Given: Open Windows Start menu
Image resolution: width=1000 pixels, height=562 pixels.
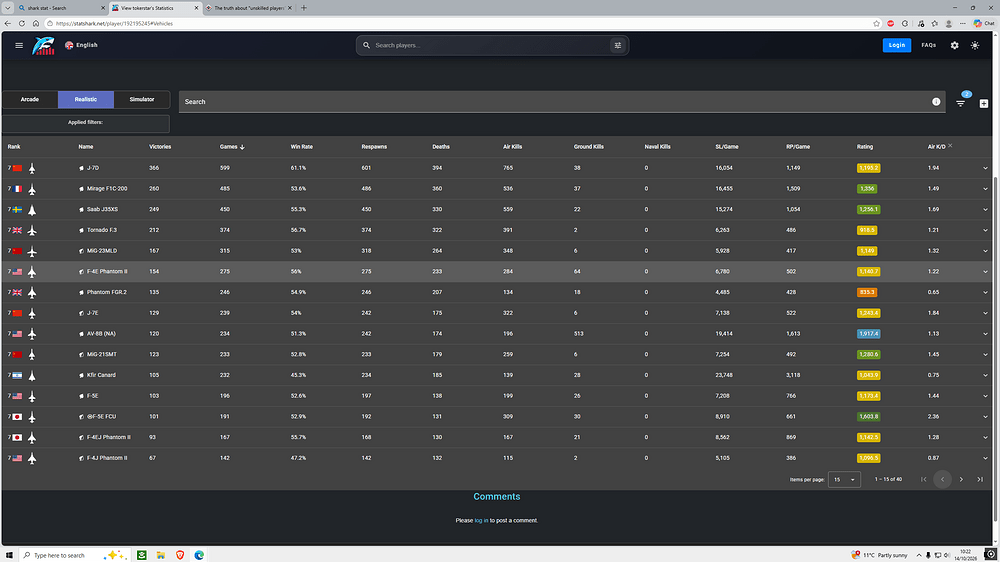Looking at the screenshot, I should (x=9, y=555).
